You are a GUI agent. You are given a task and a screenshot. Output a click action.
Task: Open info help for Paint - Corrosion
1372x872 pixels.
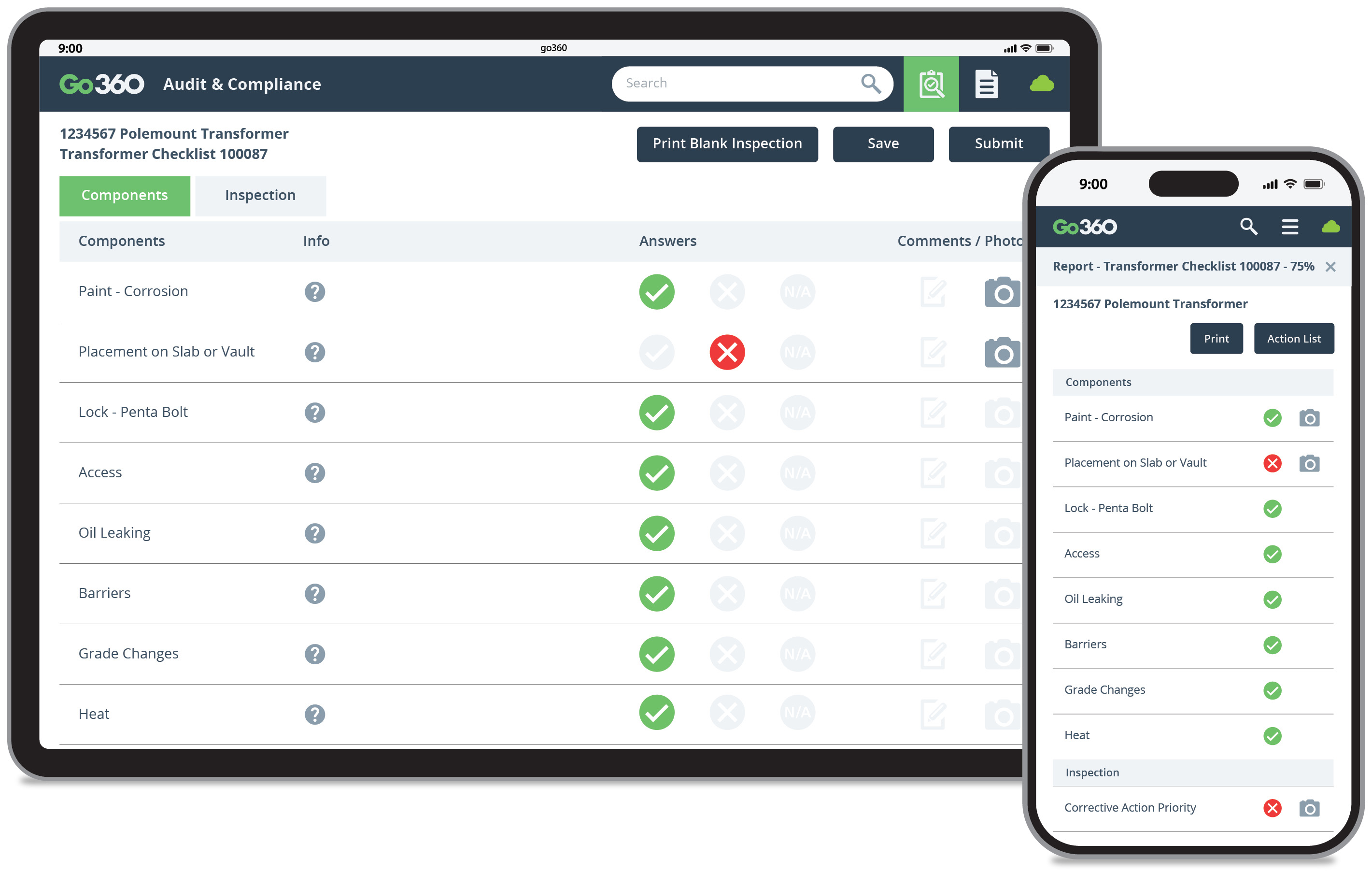tap(314, 292)
